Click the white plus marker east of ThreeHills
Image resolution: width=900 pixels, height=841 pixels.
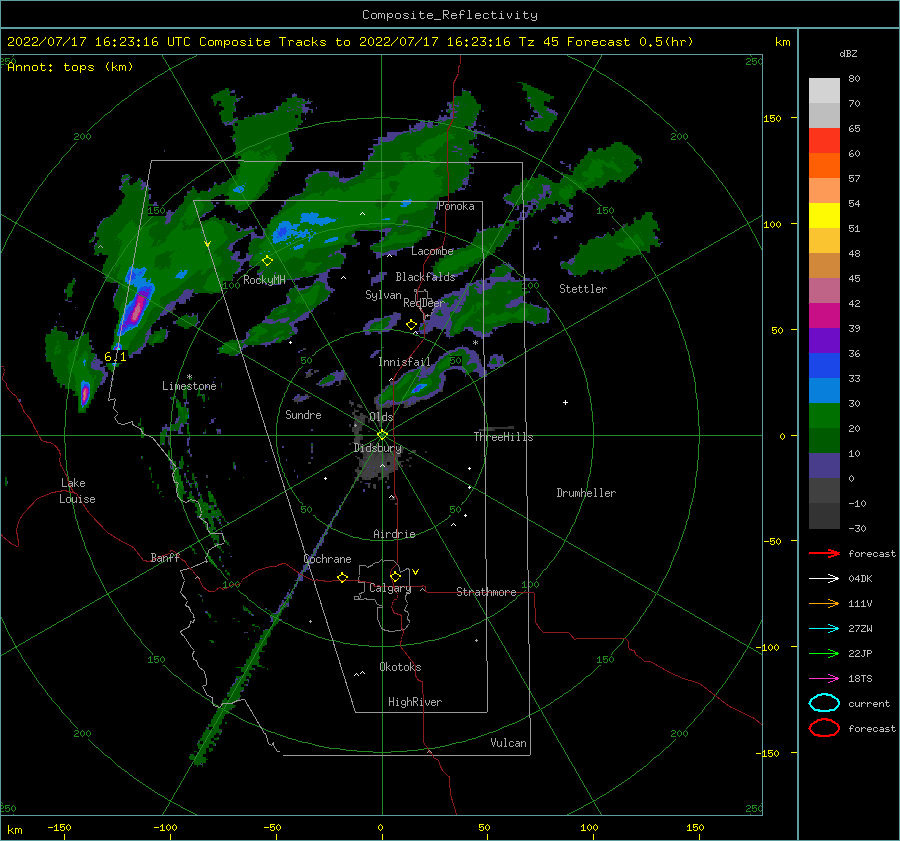click(x=565, y=402)
